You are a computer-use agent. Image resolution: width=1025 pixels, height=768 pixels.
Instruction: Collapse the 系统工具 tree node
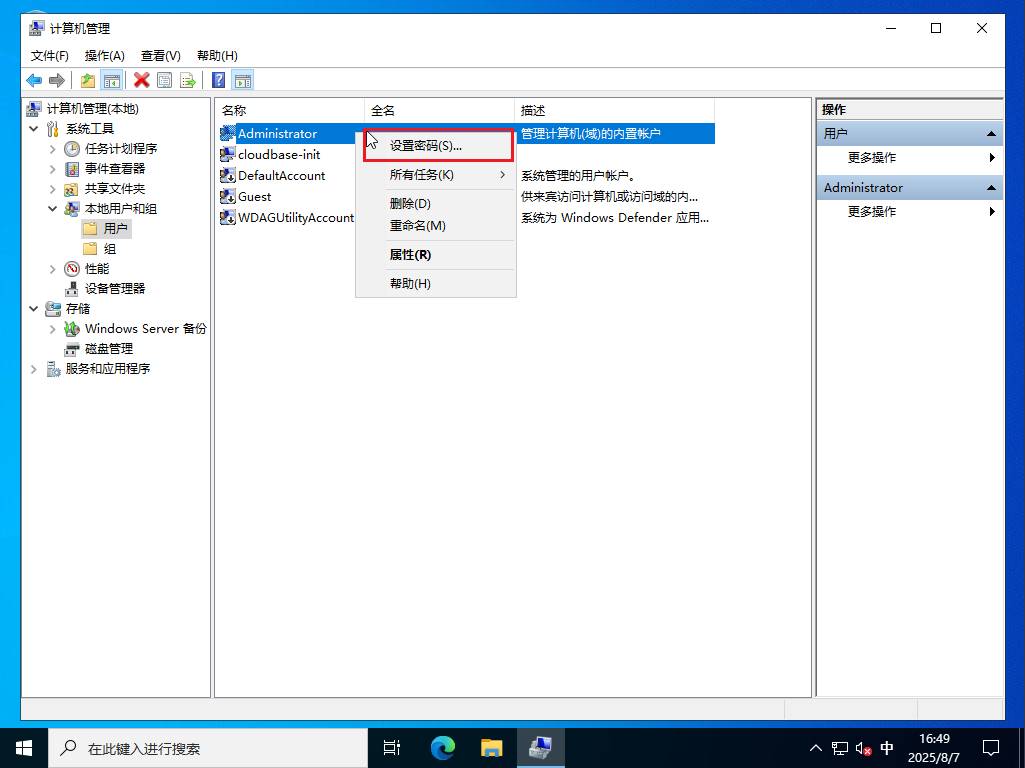34,129
